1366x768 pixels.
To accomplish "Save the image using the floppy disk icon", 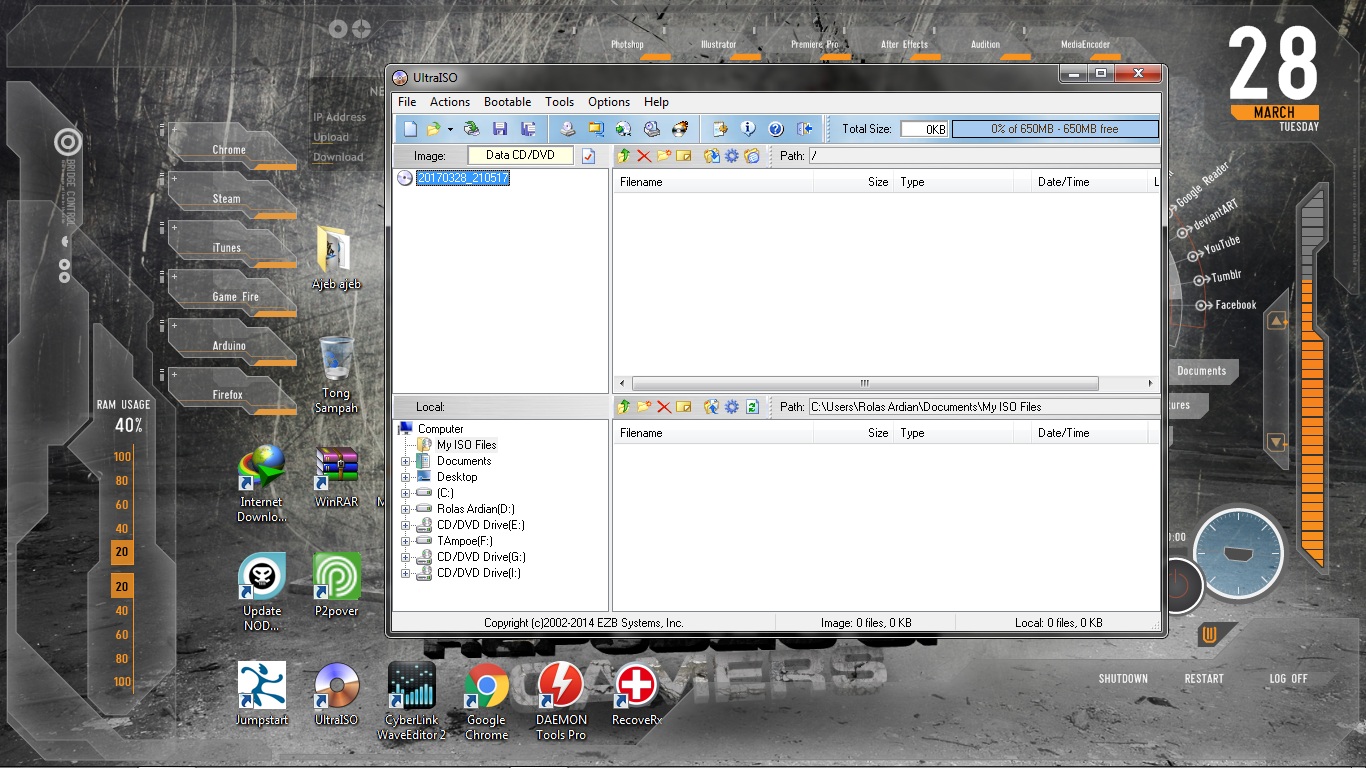I will click(x=500, y=129).
